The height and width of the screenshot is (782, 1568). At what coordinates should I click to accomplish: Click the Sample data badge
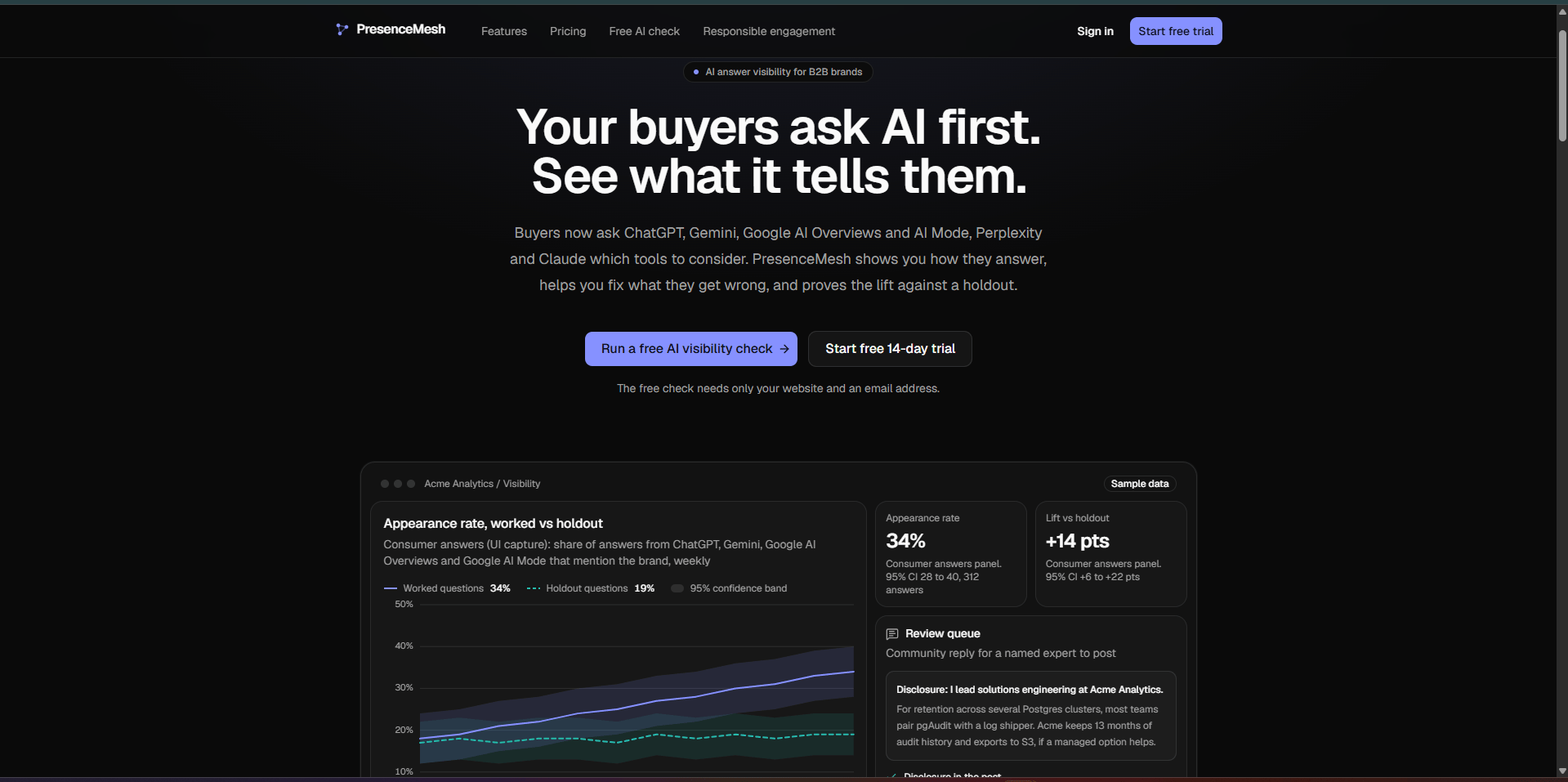(1140, 484)
